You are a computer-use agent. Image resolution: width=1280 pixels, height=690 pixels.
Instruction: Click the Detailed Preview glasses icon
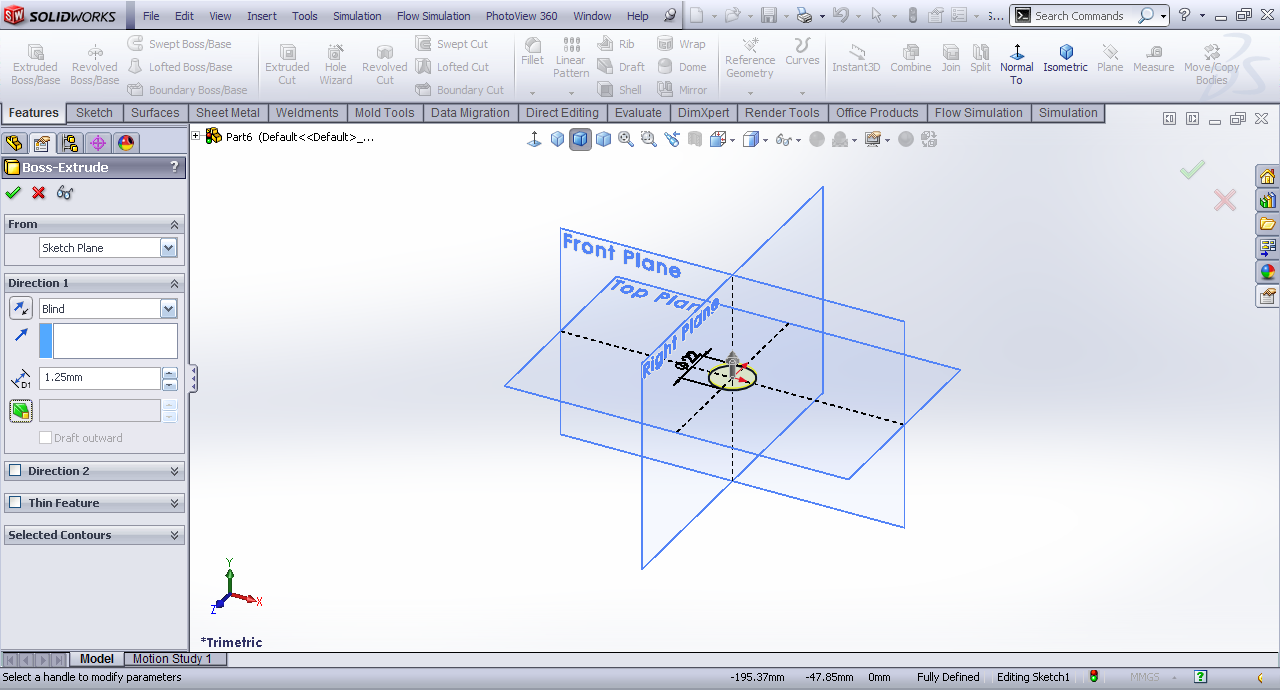click(x=65, y=192)
